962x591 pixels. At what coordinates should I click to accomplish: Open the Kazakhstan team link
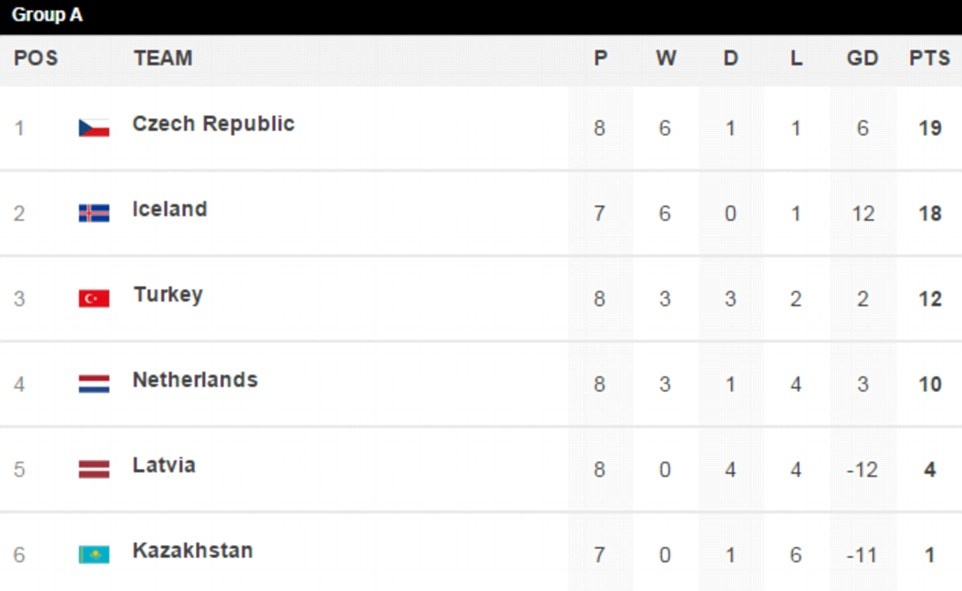tap(193, 551)
